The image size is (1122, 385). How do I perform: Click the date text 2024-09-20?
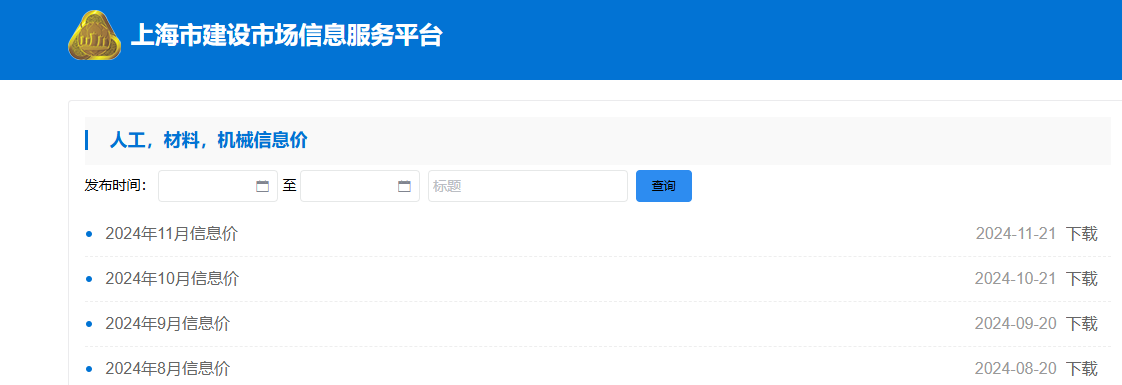click(1016, 323)
